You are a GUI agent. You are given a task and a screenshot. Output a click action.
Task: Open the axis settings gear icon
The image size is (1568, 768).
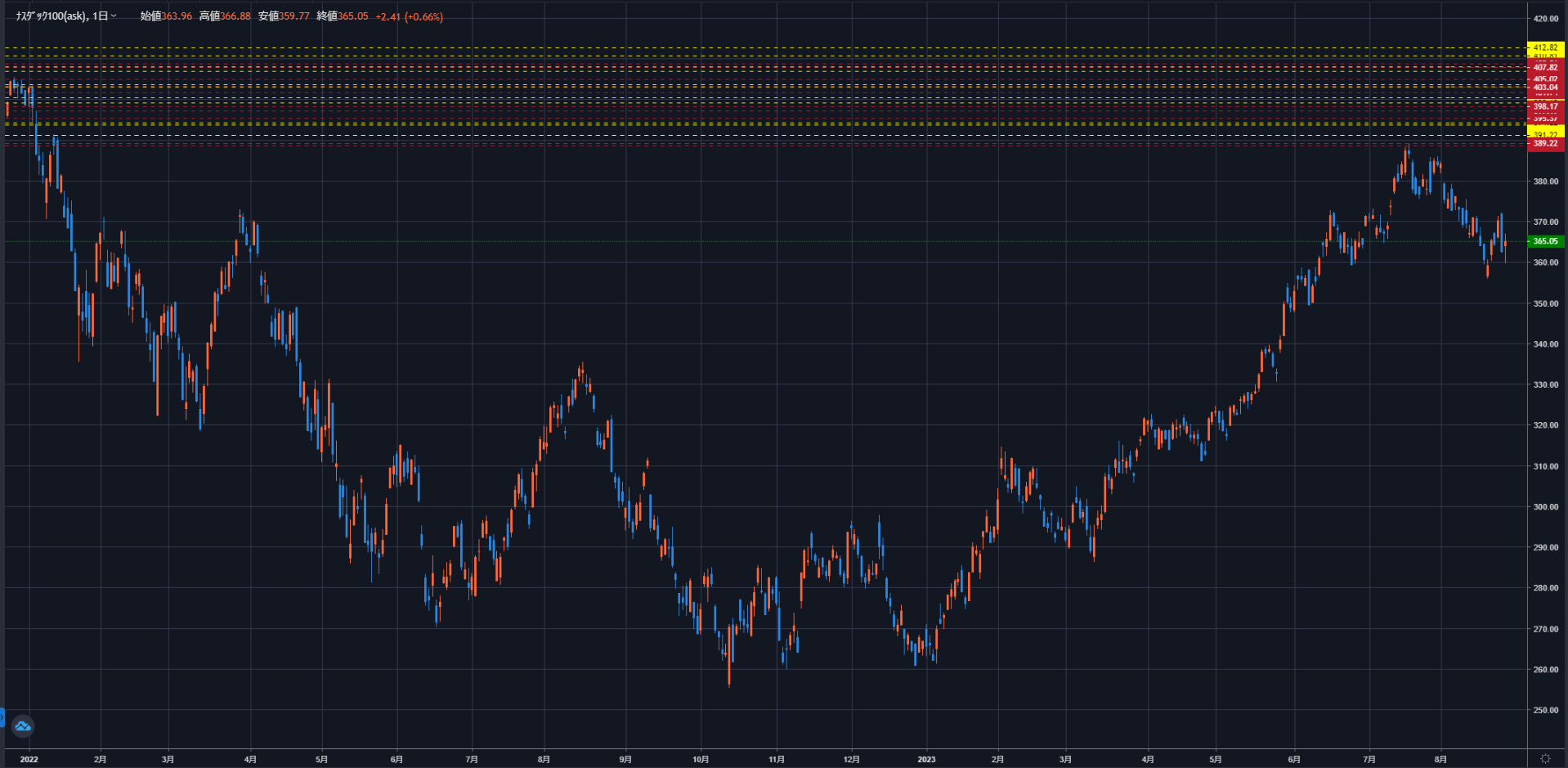[x=1545, y=759]
